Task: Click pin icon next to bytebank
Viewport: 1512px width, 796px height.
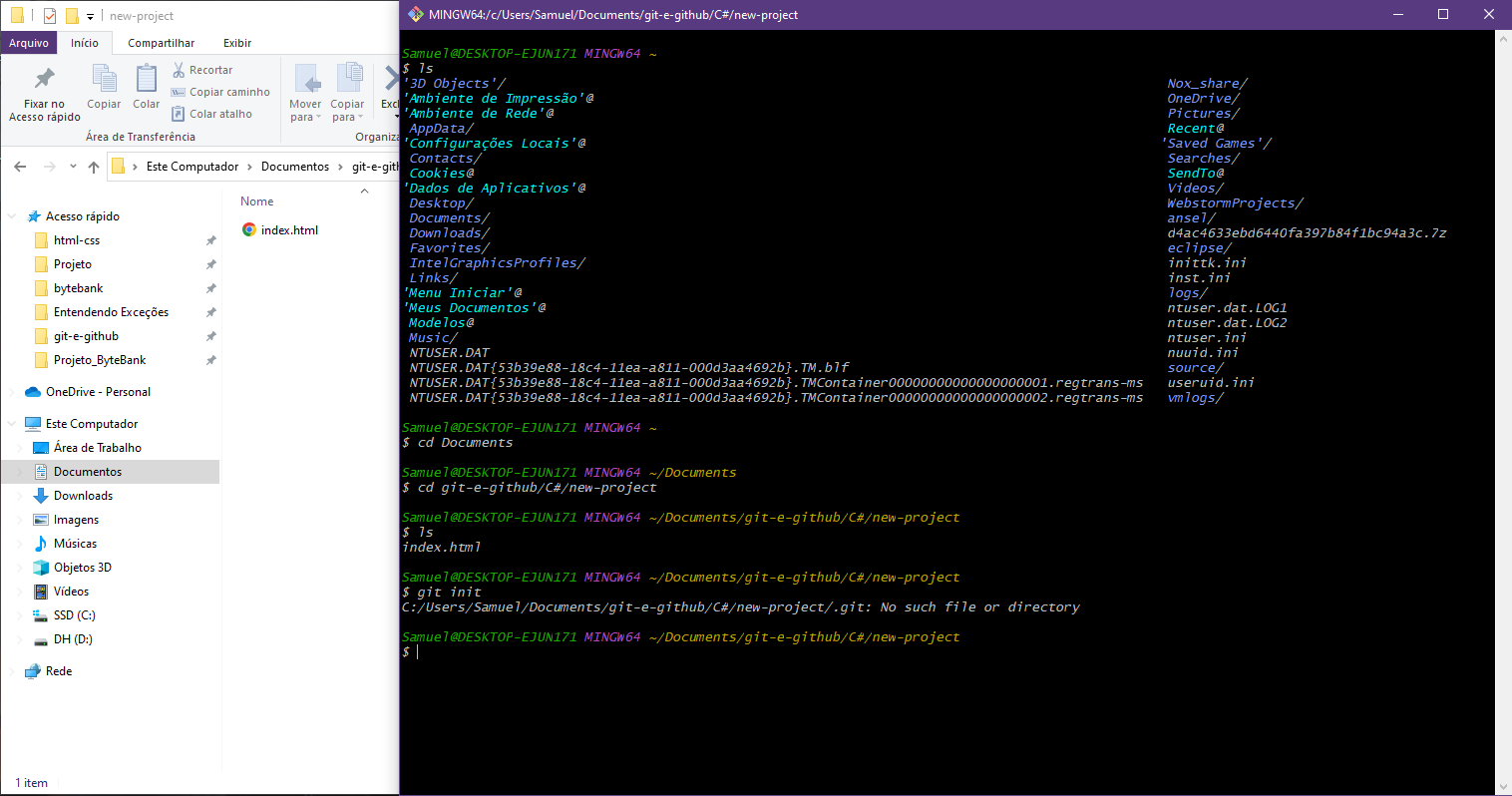Action: click(x=210, y=288)
